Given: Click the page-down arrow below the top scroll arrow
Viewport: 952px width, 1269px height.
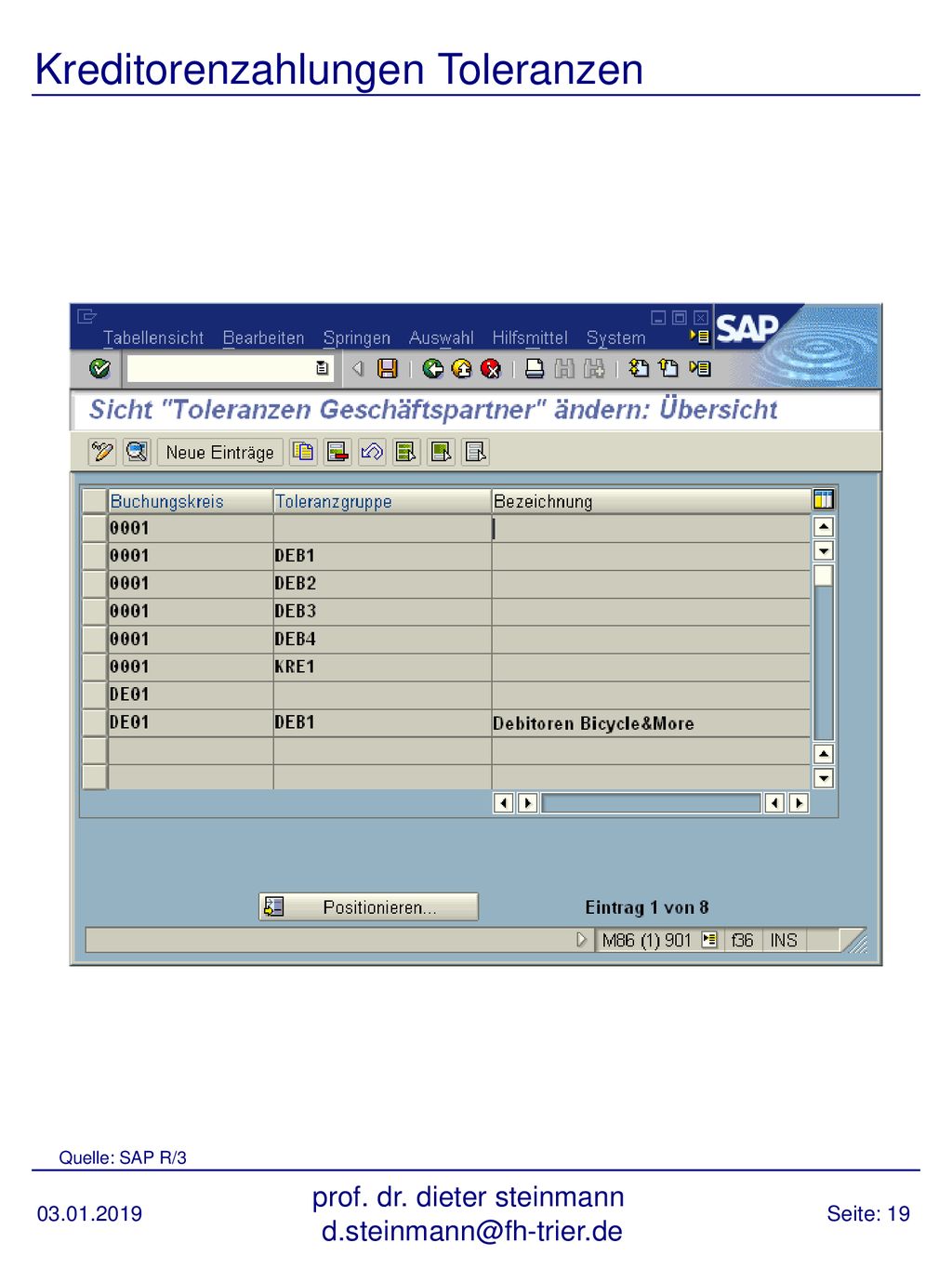Looking at the screenshot, I should pos(824,551).
